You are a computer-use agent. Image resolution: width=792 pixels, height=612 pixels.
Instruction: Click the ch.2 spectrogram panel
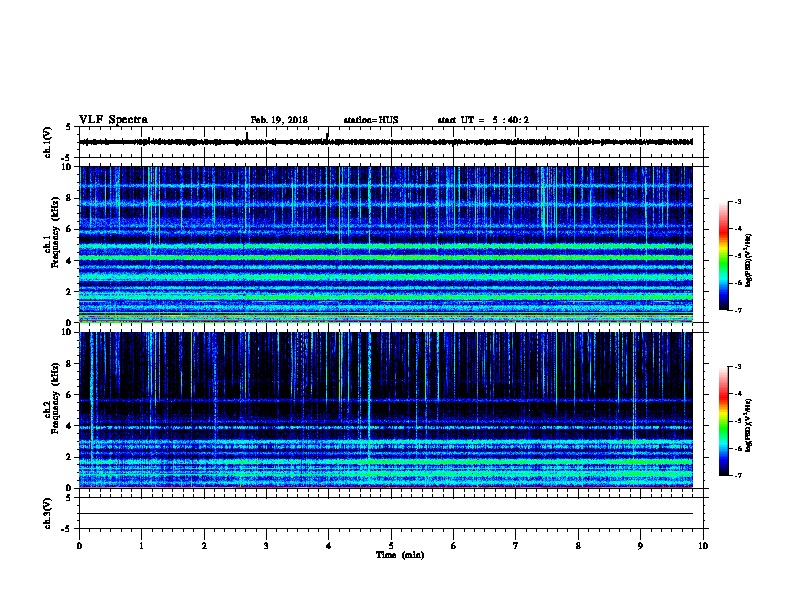(386, 410)
